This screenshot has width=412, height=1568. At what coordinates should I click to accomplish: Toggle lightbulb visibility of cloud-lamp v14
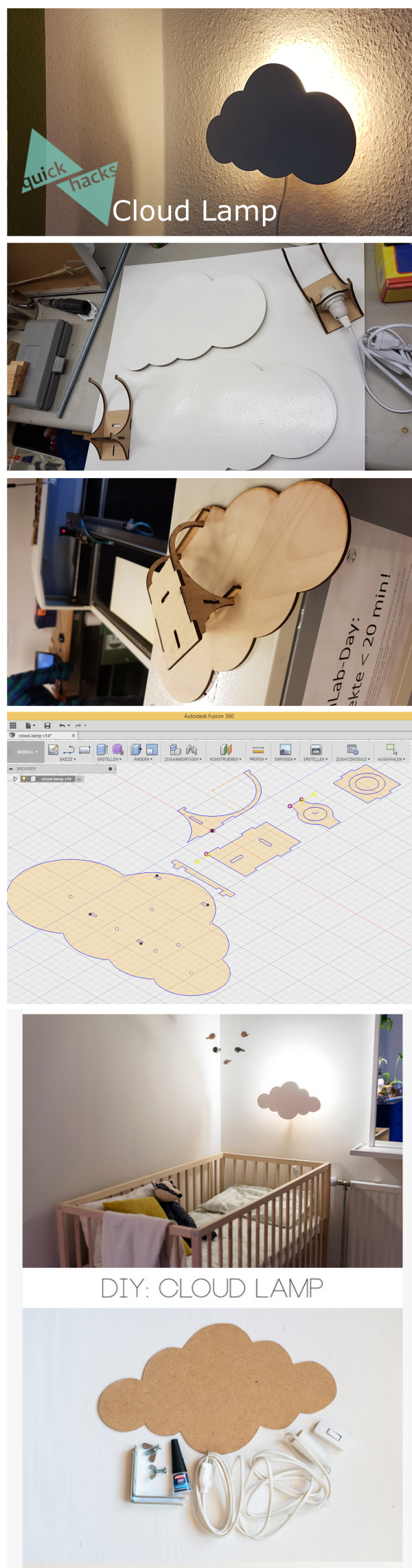[24, 779]
